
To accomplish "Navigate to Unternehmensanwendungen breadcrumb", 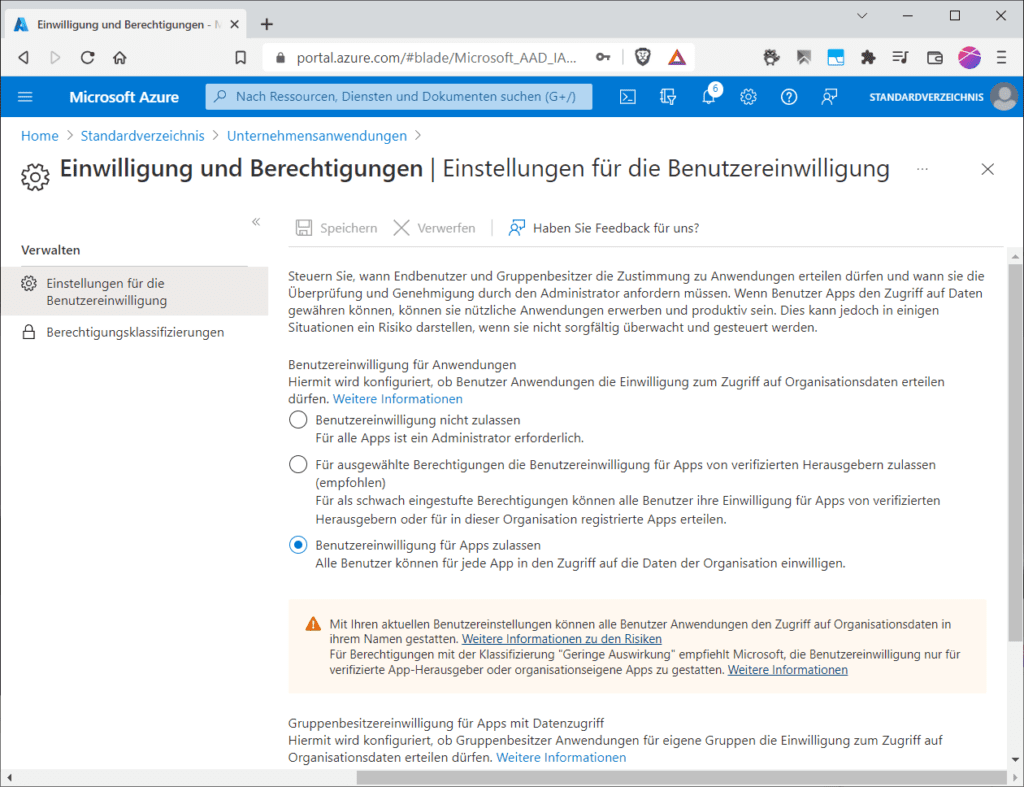I will tap(317, 136).
